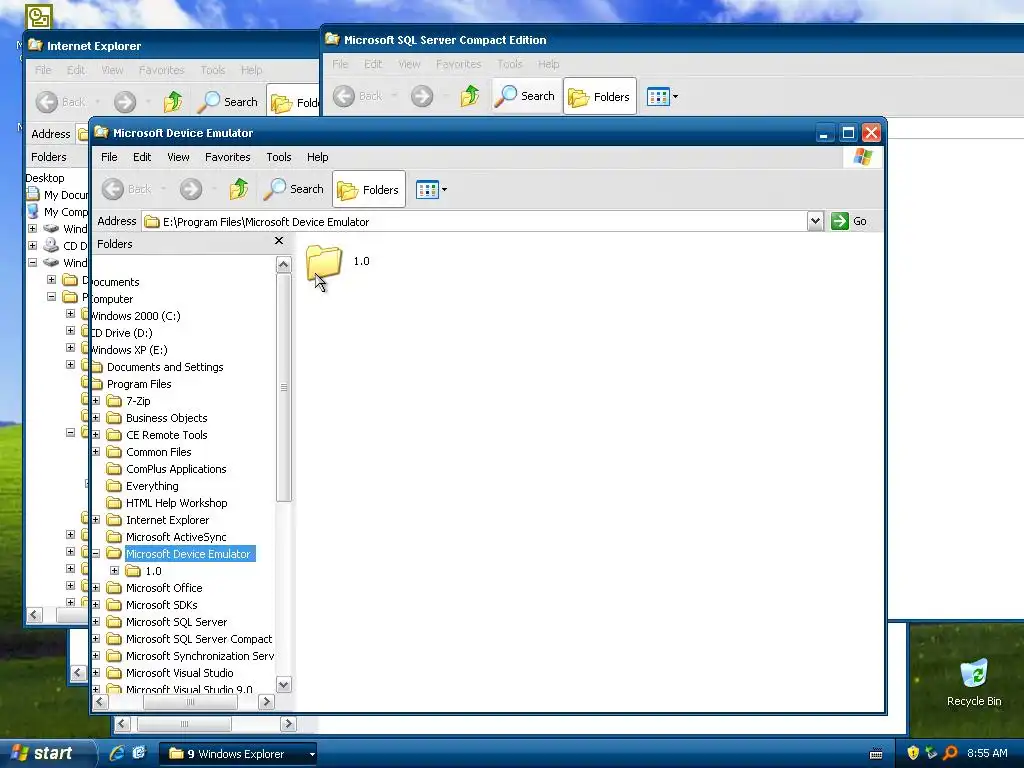The height and width of the screenshot is (768, 1024).
Task: Activate the SQL Server Compact Edition title bar
Action: [x=673, y=40]
